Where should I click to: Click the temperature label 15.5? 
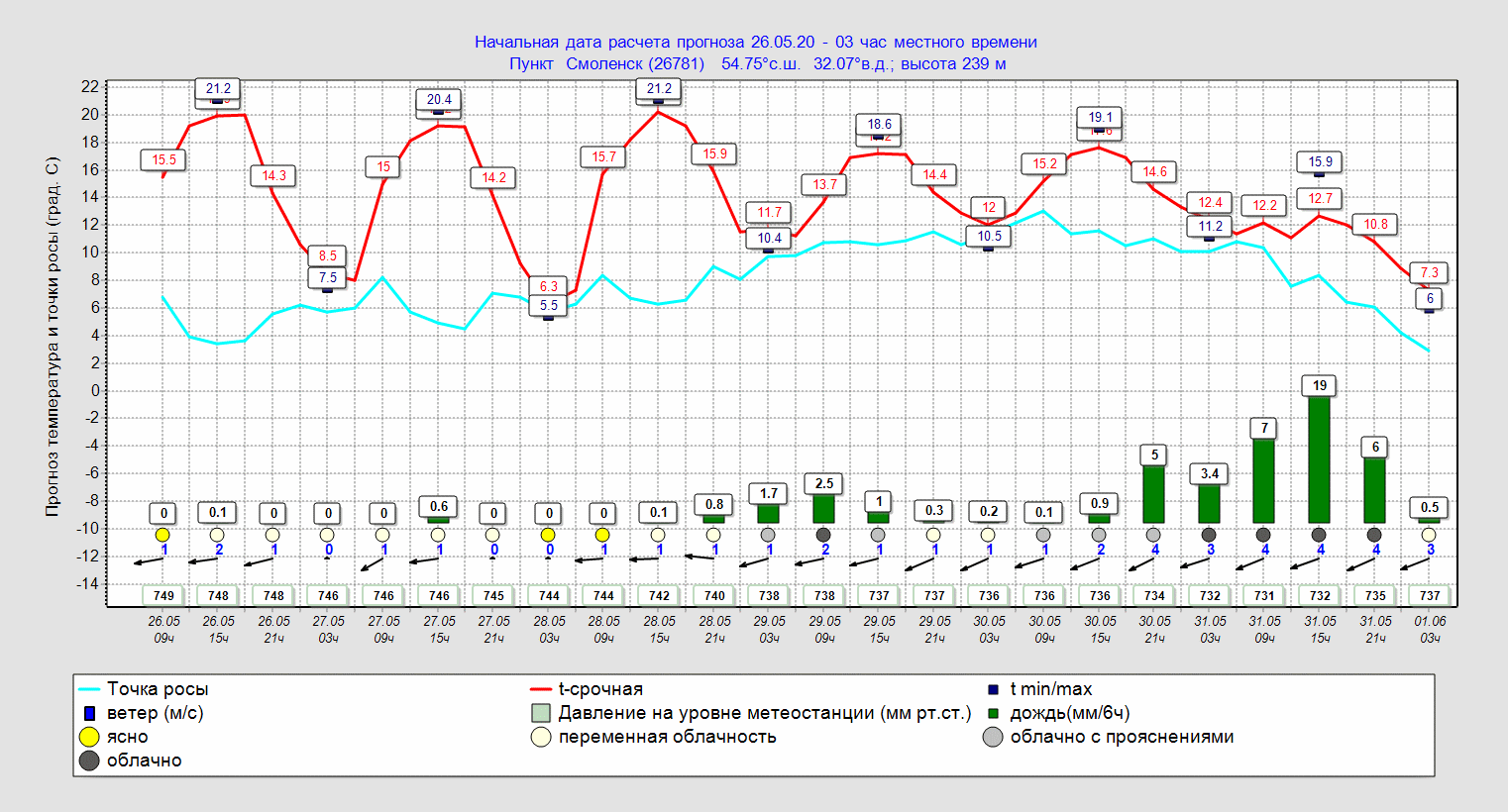click(163, 159)
